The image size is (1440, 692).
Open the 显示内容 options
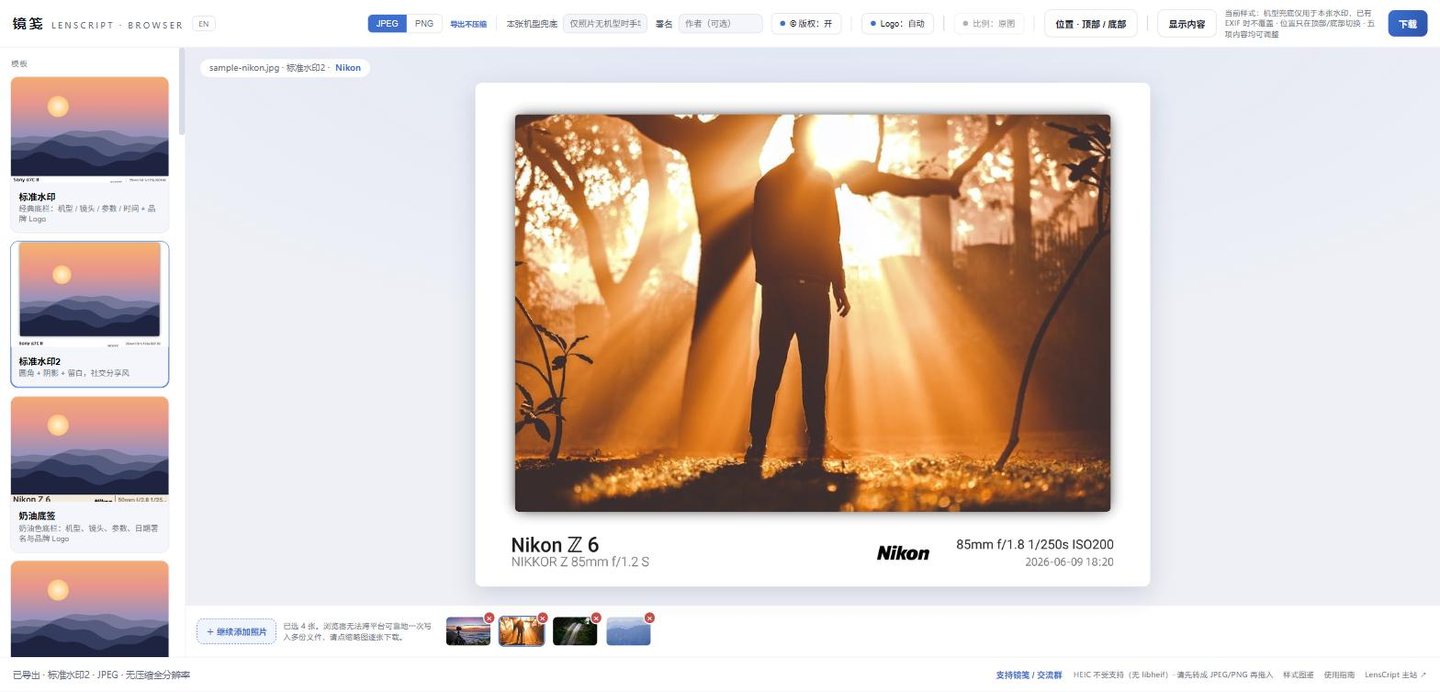pos(1187,23)
